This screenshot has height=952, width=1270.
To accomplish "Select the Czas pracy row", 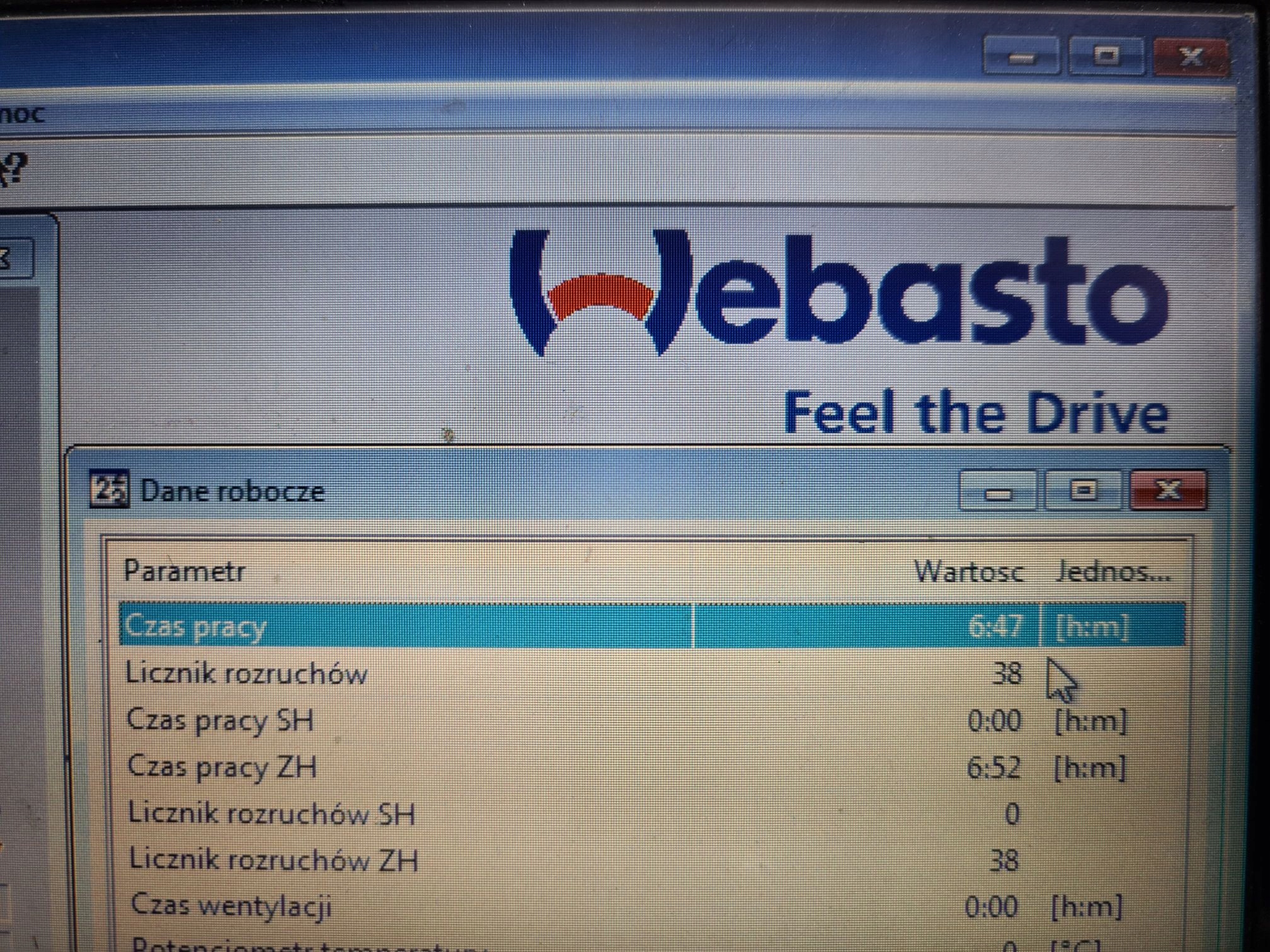I will [x=652, y=625].
